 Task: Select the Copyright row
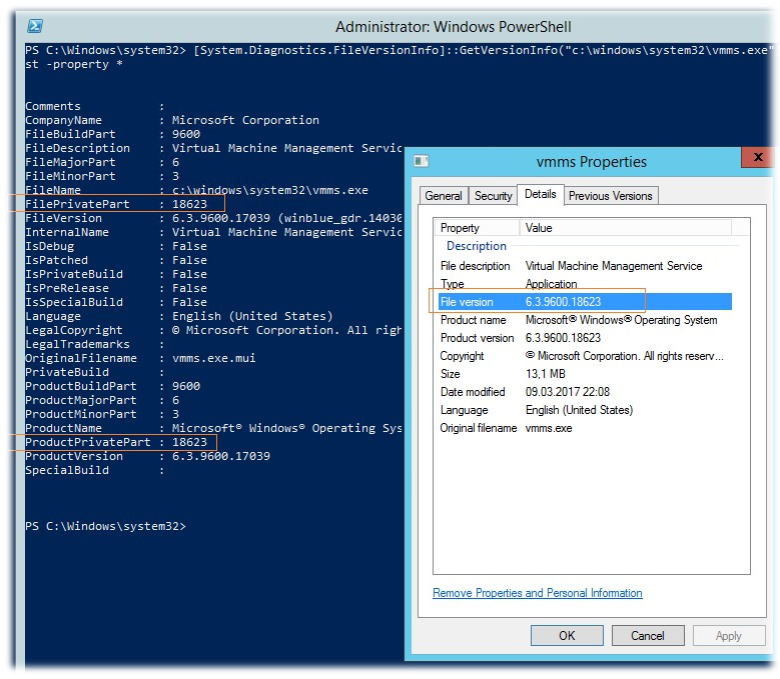click(x=585, y=356)
